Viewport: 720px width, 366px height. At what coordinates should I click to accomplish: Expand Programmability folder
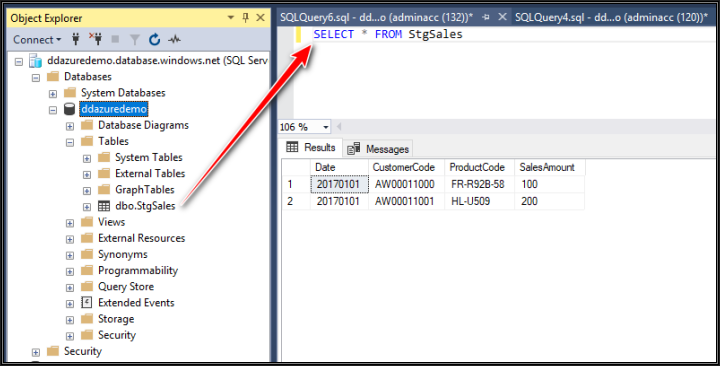[70, 271]
